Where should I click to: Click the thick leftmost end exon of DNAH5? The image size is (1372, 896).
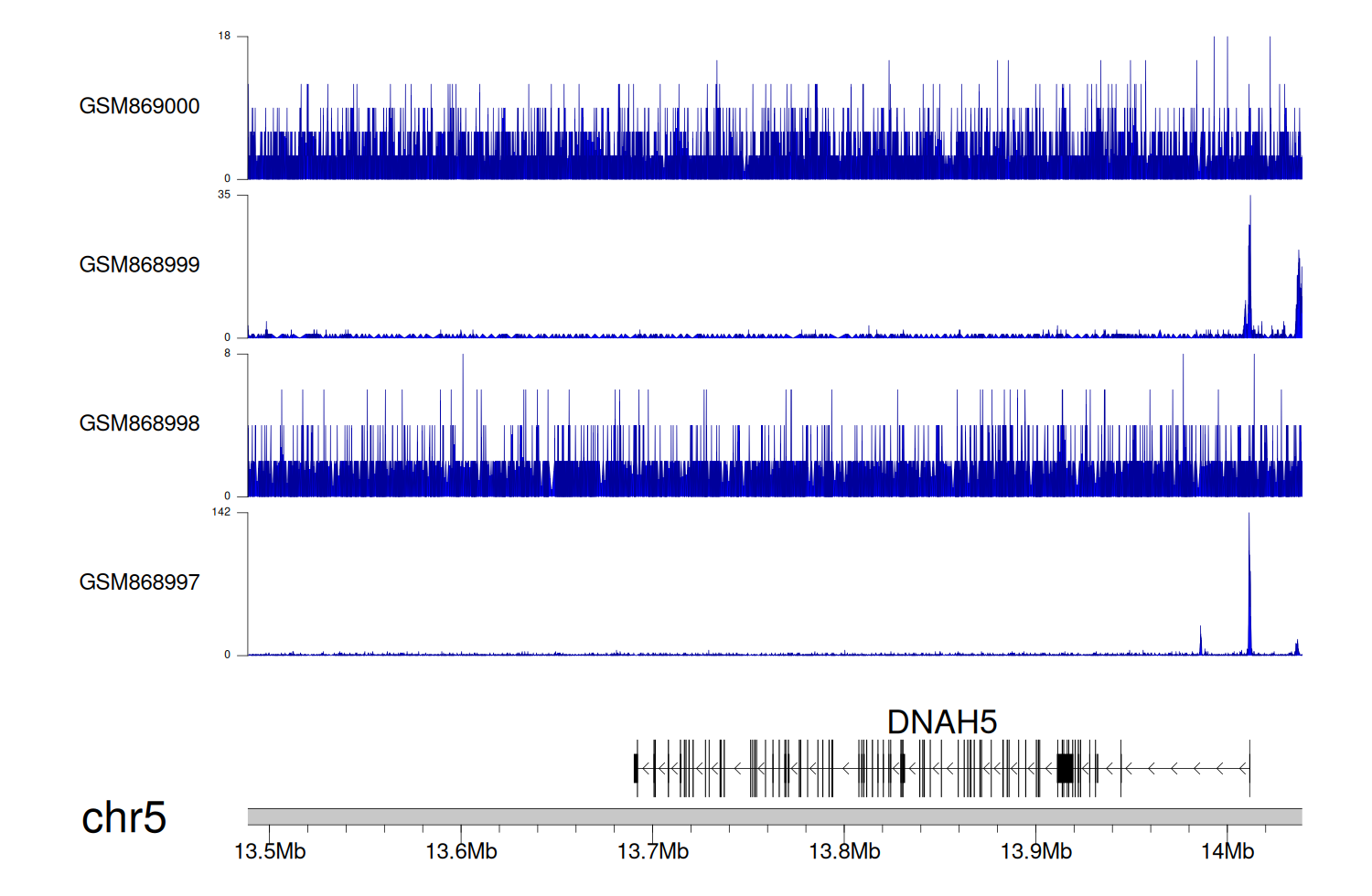tap(636, 768)
